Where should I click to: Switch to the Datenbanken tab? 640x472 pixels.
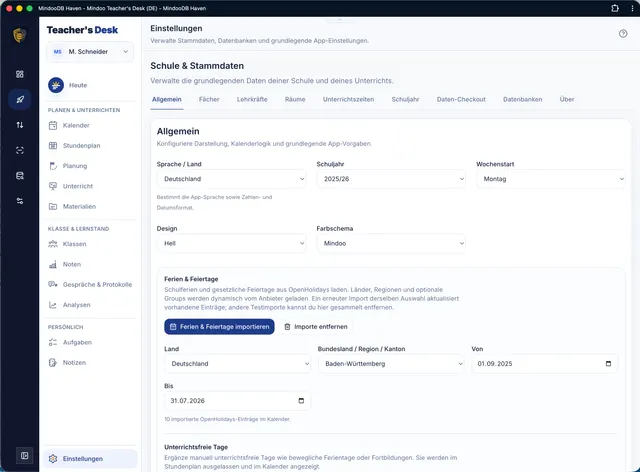click(x=522, y=99)
